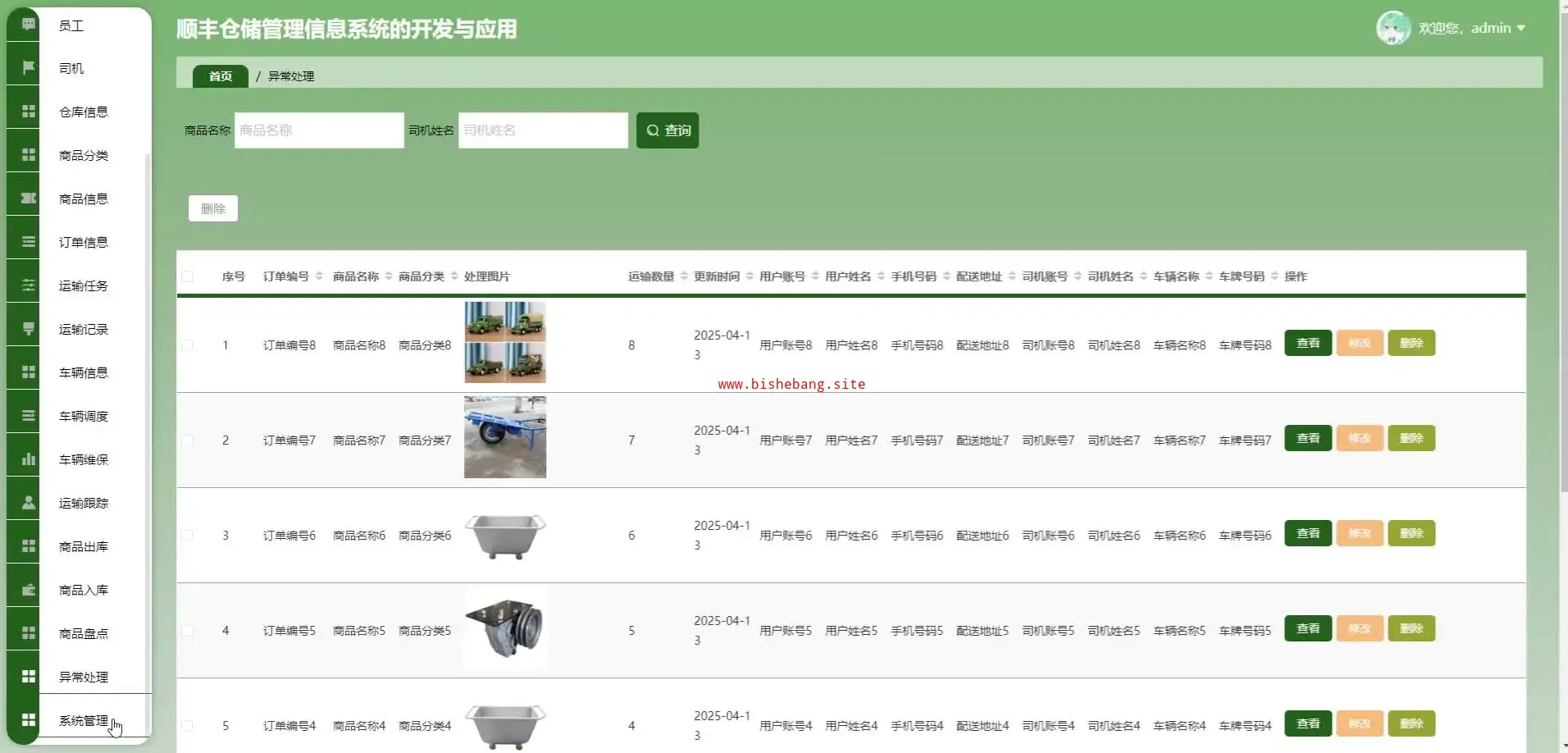Click the wallet icon beside 商品入库

click(x=28, y=589)
